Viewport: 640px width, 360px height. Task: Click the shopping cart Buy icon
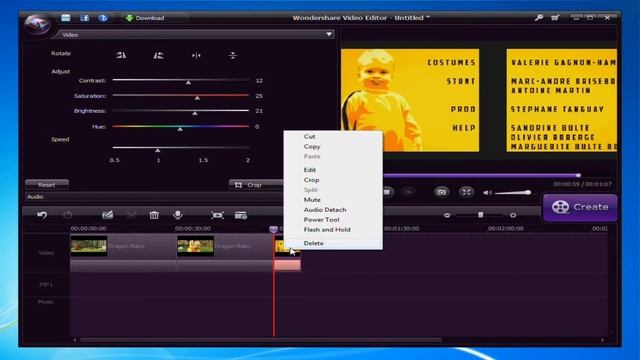click(x=555, y=18)
